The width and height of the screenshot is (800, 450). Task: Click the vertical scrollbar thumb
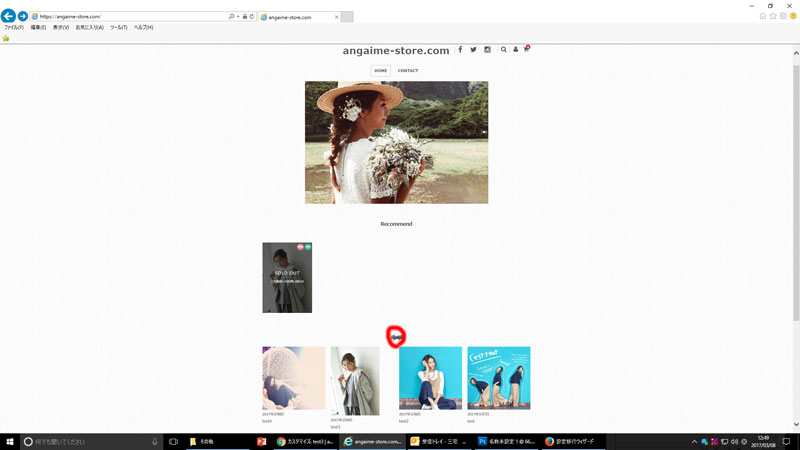point(796,193)
